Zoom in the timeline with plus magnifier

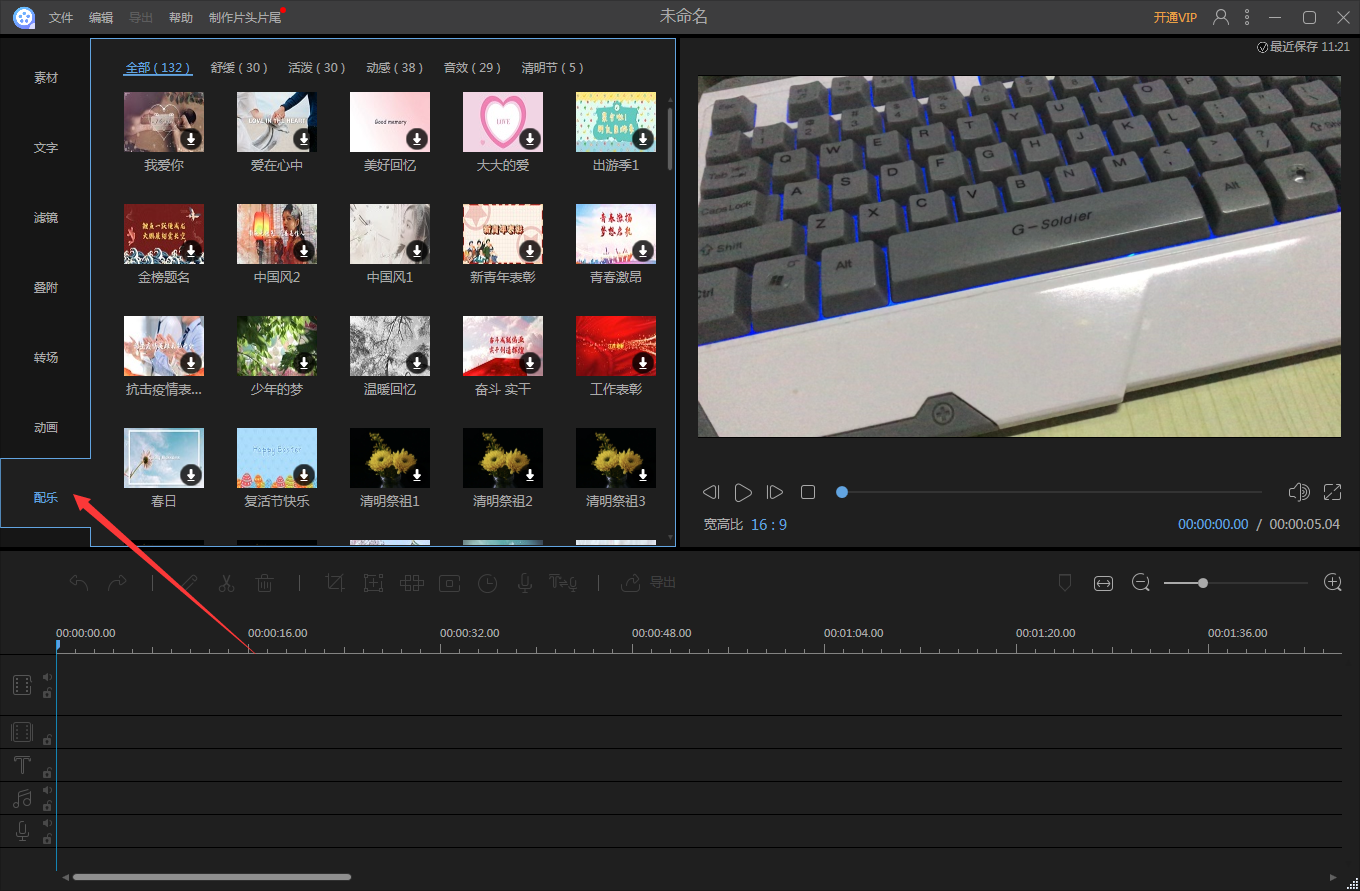(1332, 582)
